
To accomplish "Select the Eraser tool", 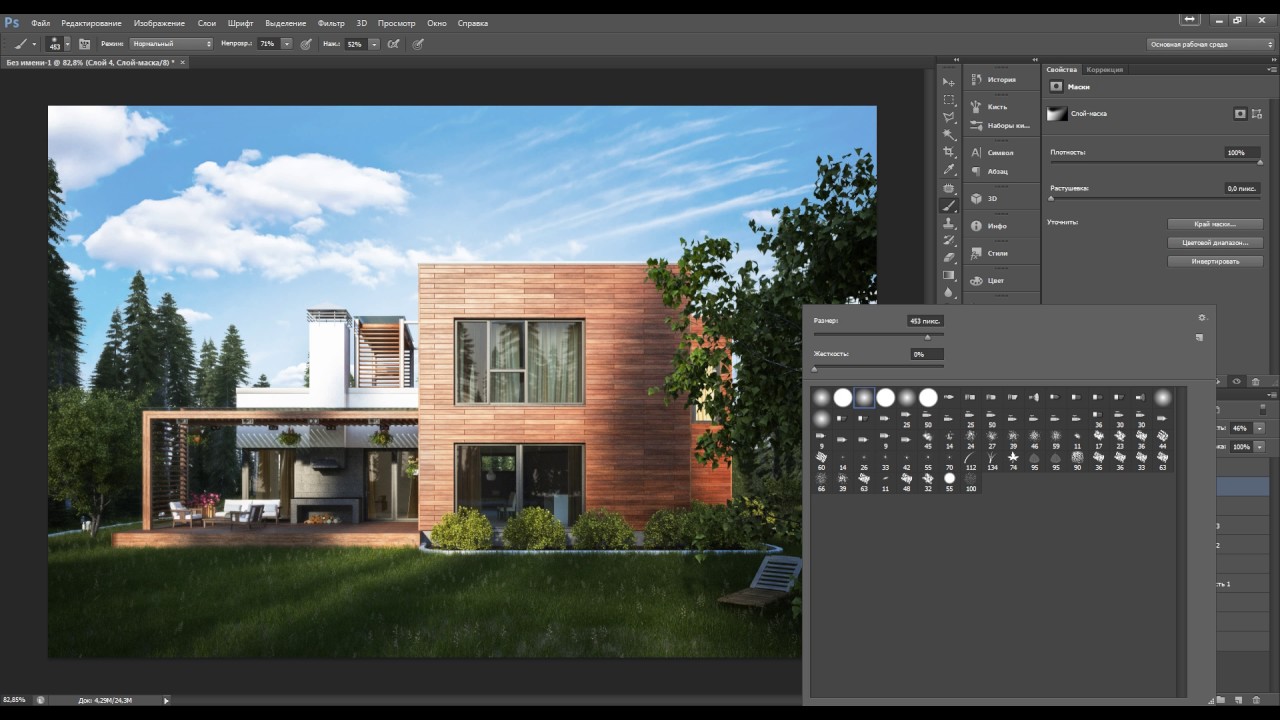I will pos(949,257).
